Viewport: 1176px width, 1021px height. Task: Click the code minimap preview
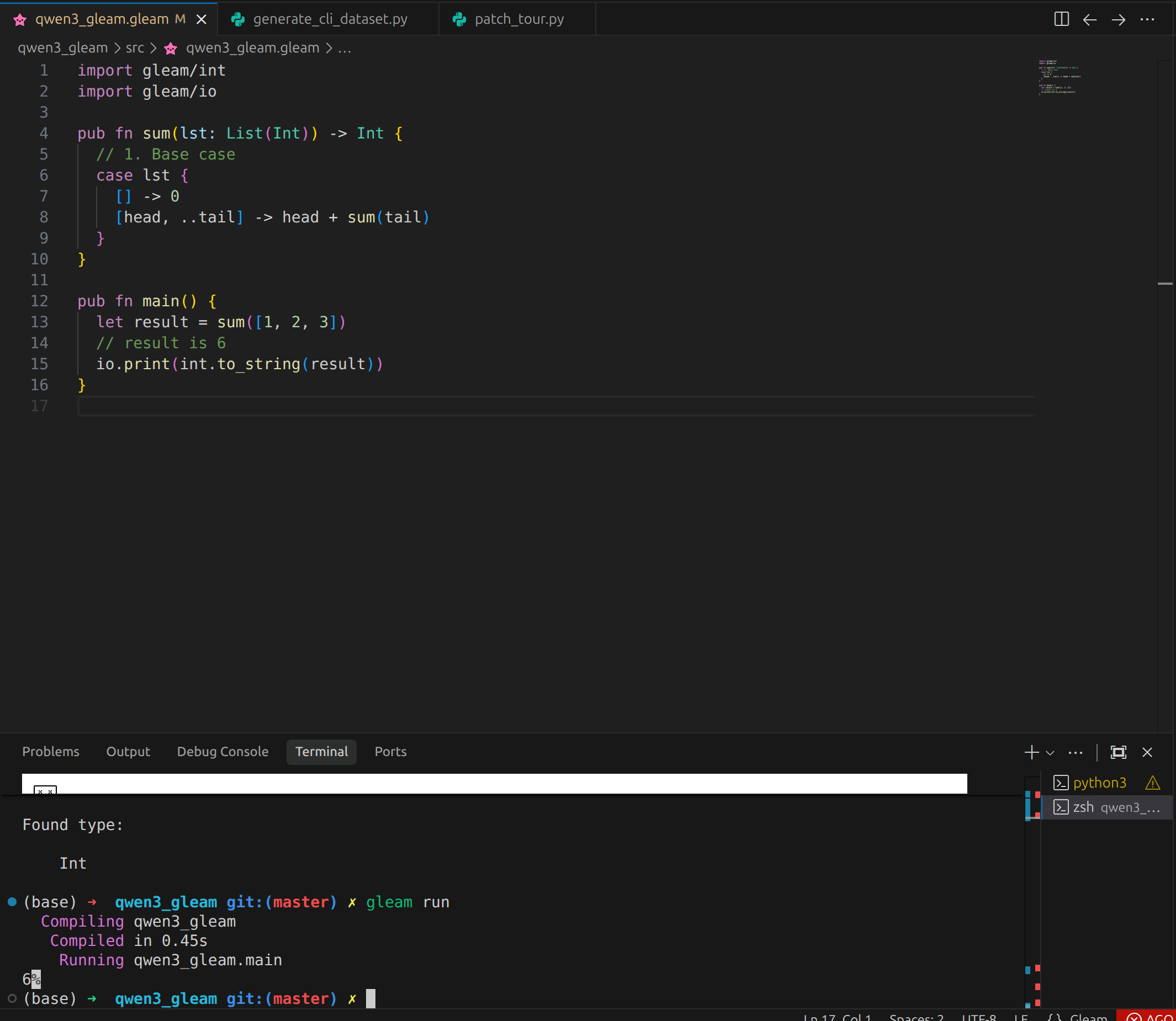click(1057, 77)
